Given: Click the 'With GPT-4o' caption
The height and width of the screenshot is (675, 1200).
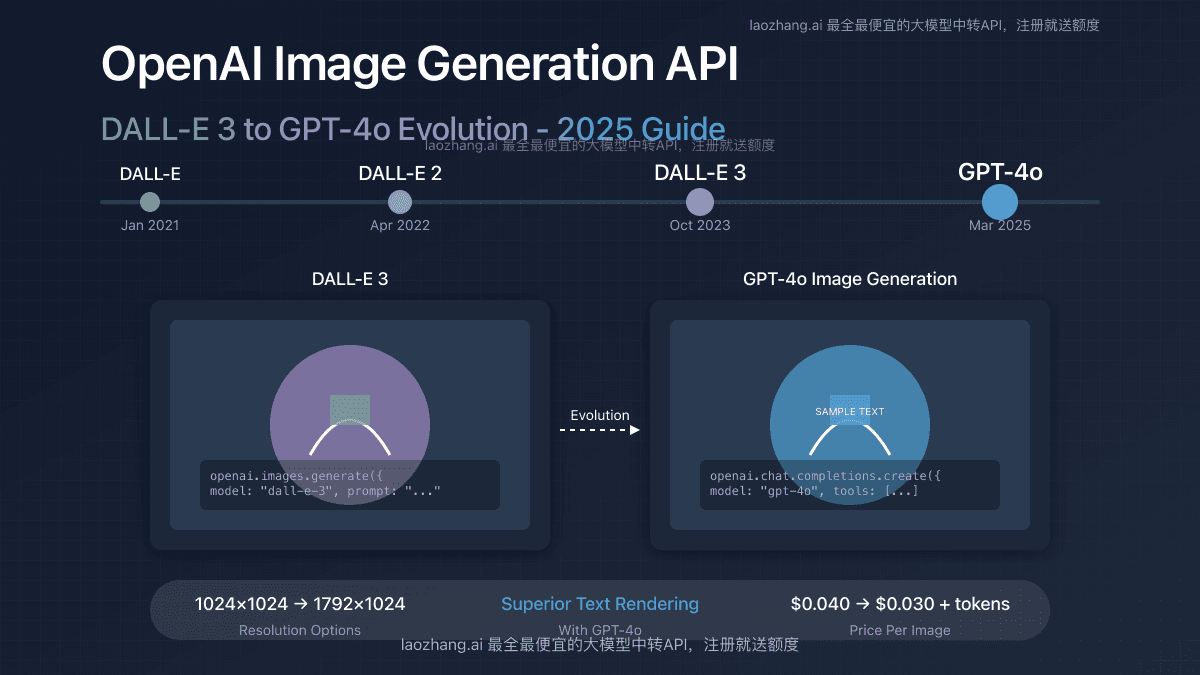Looking at the screenshot, I should [600, 630].
